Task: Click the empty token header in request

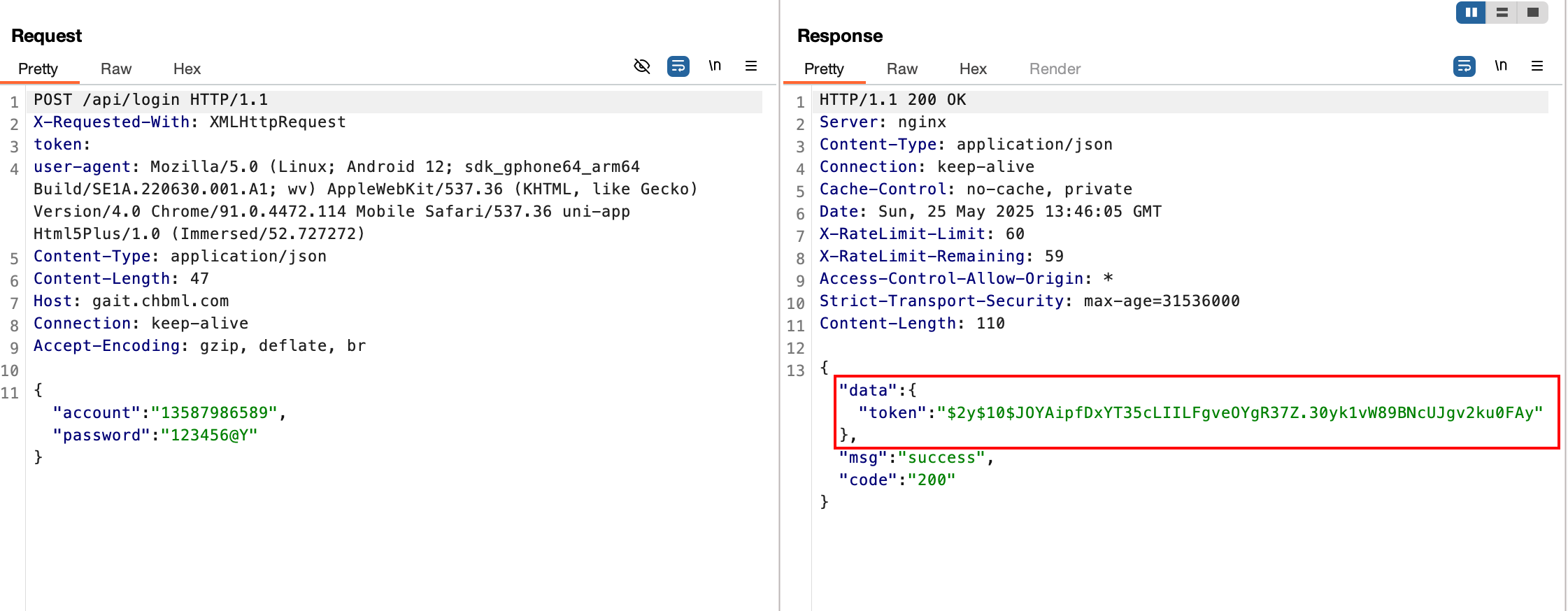Action: 62,145
